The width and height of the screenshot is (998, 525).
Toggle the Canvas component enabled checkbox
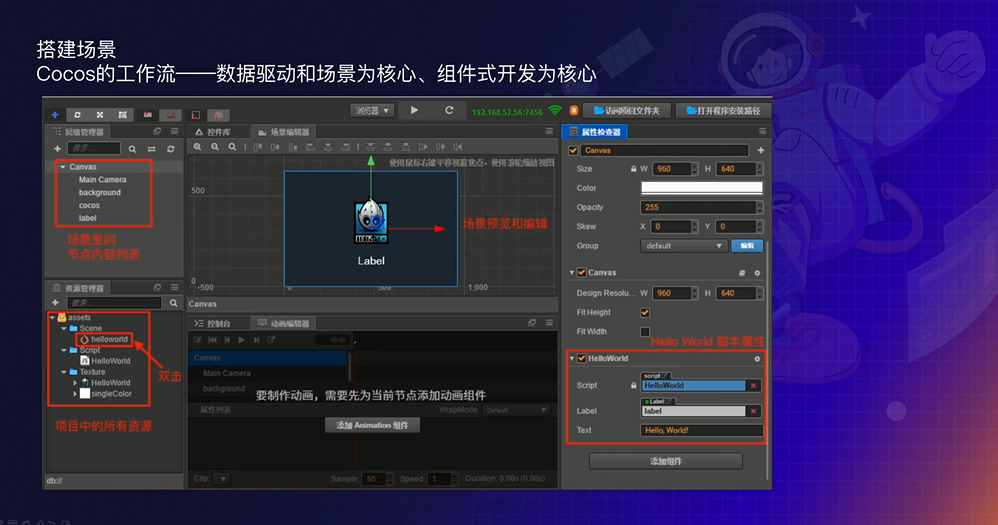582,272
